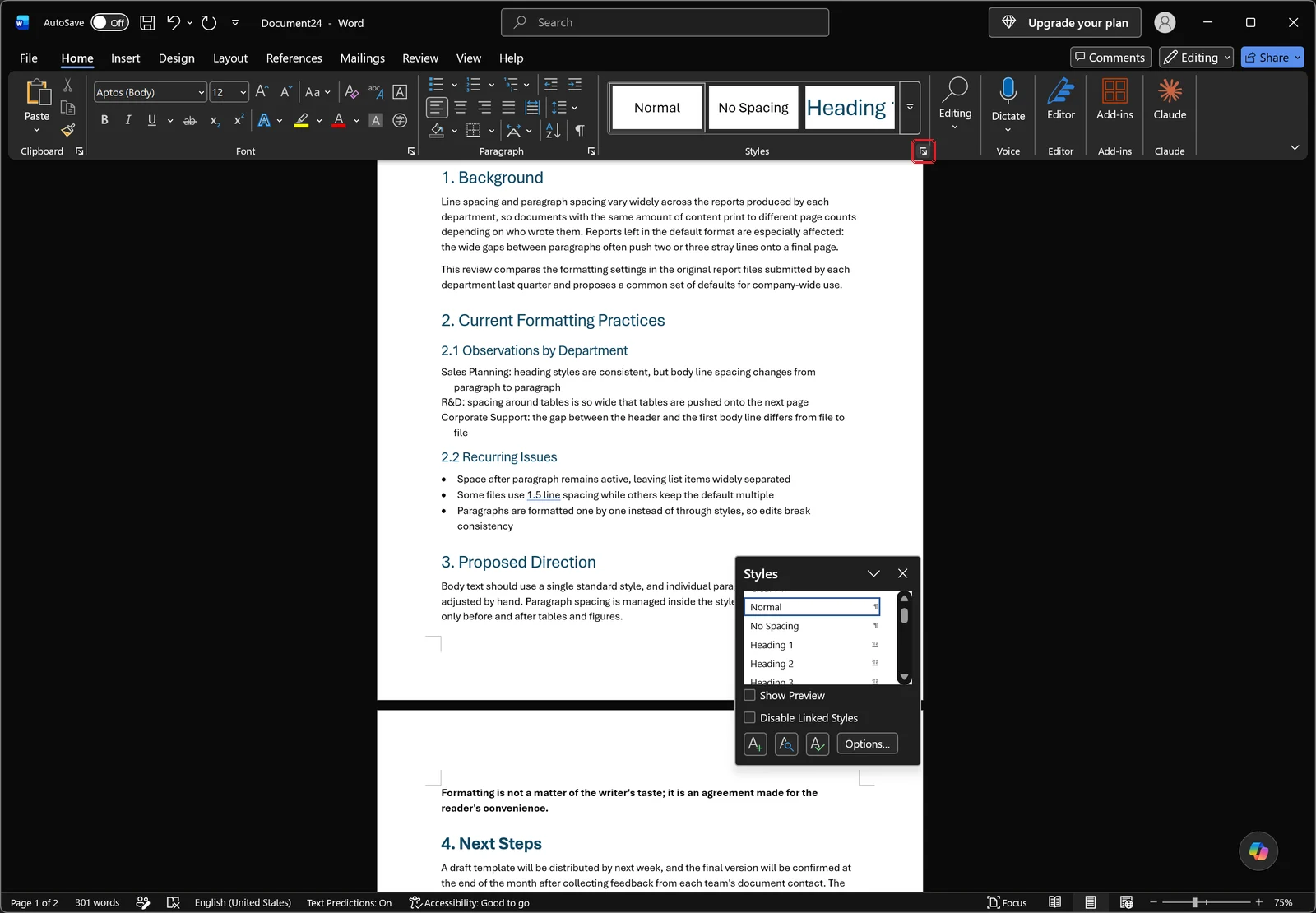
Task: Click the Sort icon in Paragraph group
Action: click(x=554, y=131)
